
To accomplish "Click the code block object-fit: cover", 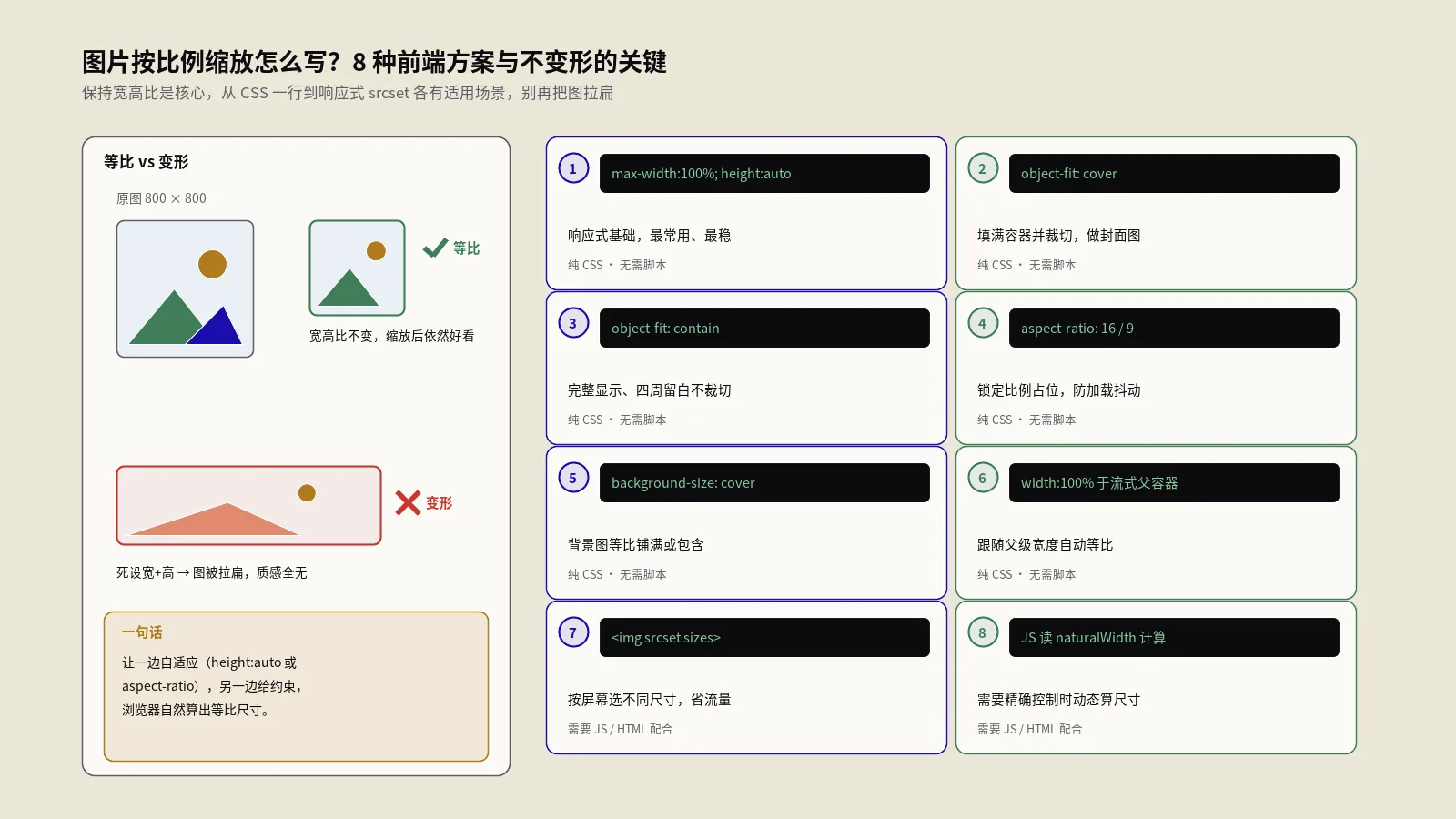I will click(x=1174, y=173).
